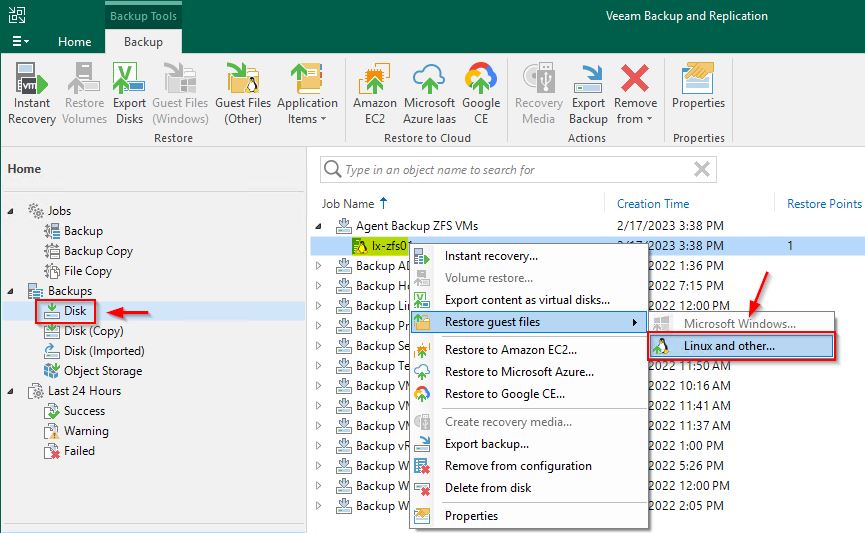Expand the Backup row dated 7:15 PM
This screenshot has height=533, width=865.
coord(318,286)
